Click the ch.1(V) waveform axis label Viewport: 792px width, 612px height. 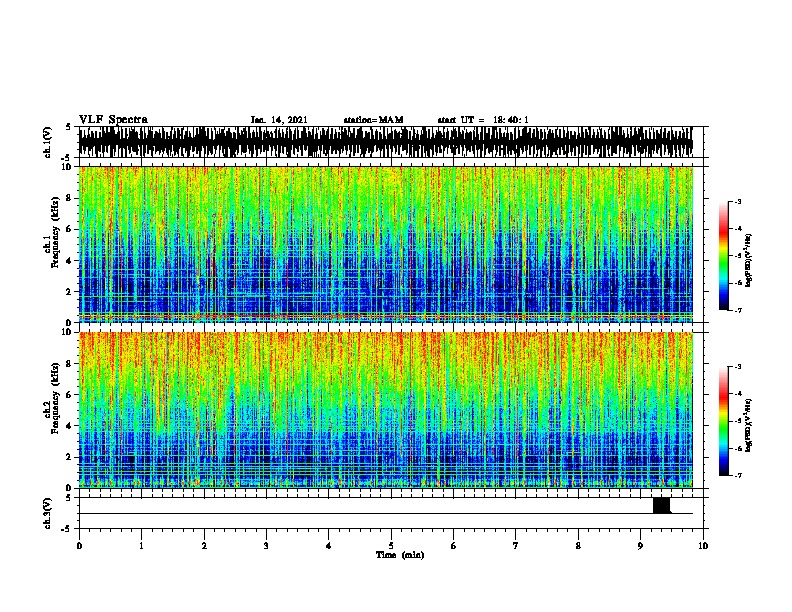click(x=48, y=142)
